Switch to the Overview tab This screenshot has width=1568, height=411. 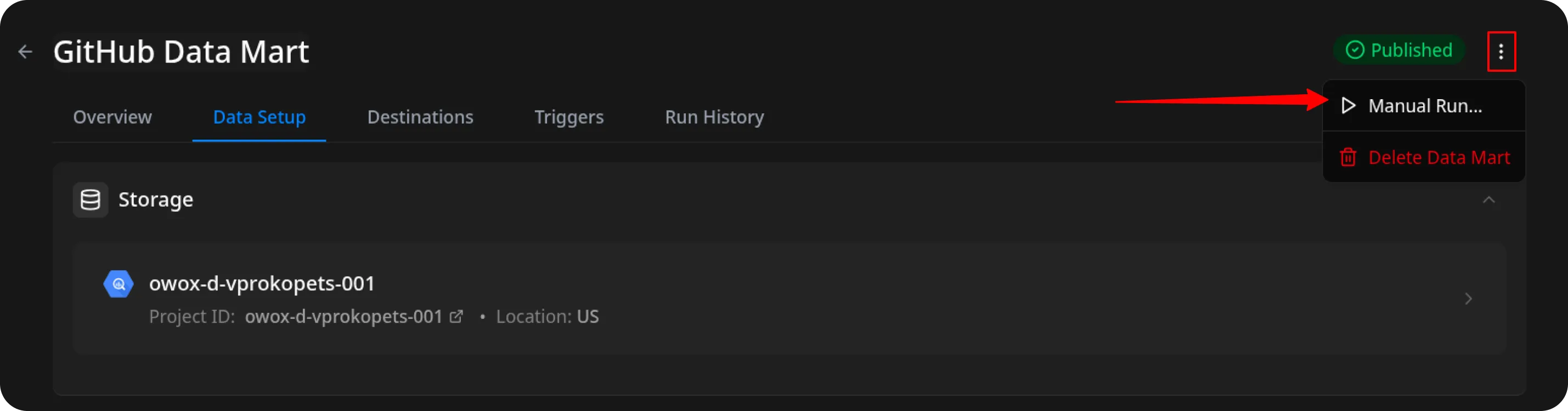[x=112, y=117]
